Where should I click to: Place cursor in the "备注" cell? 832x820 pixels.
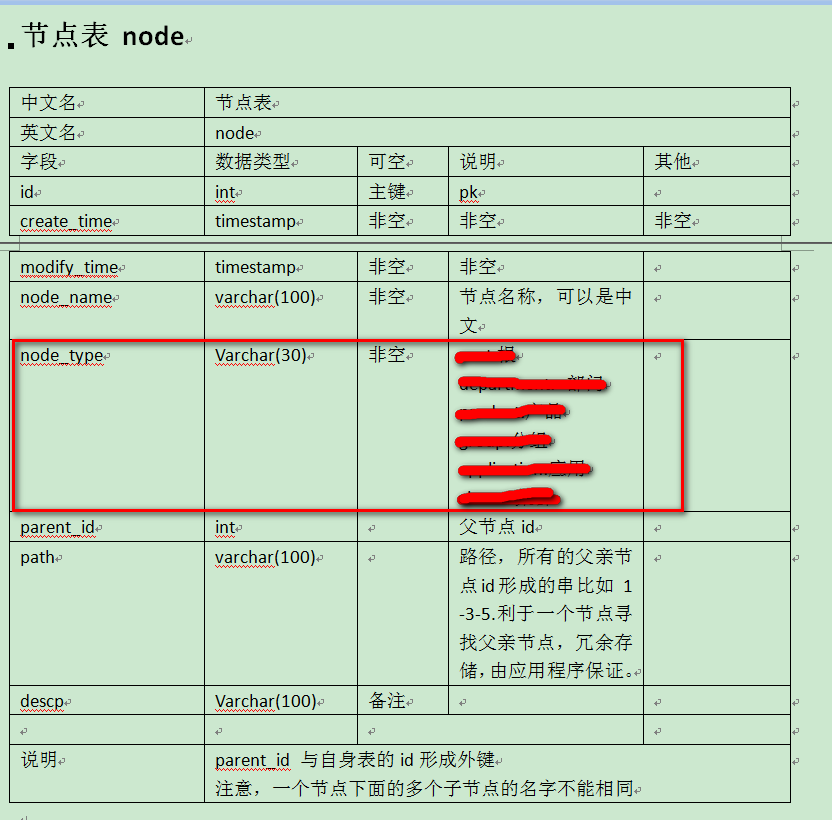pos(387,701)
